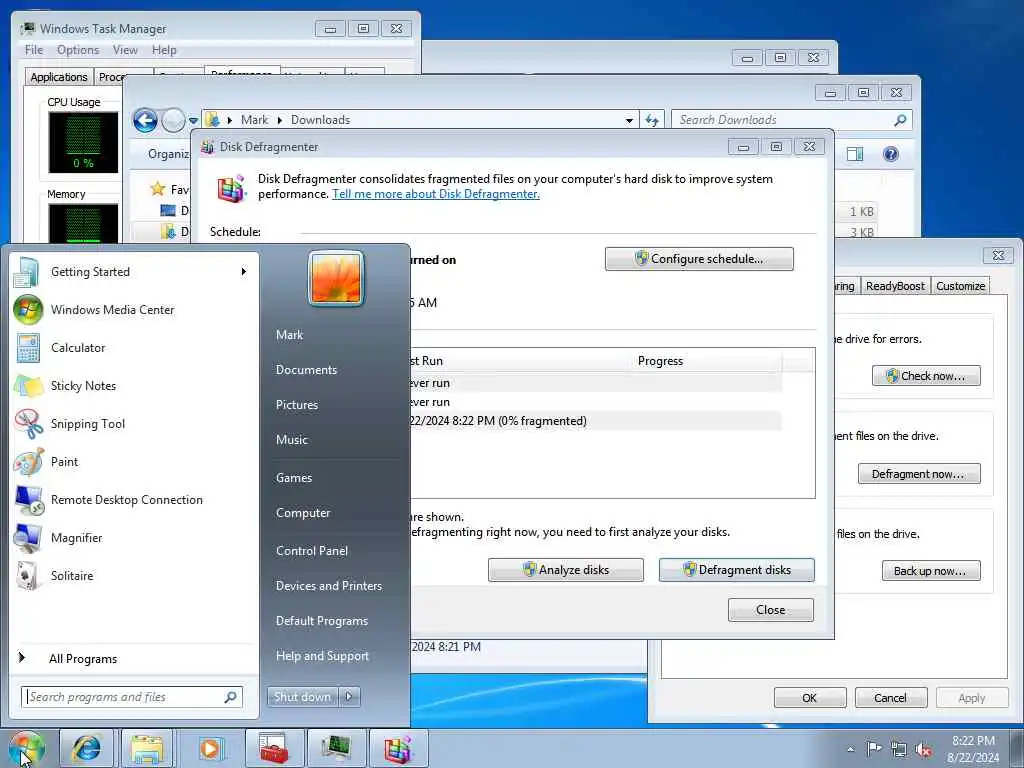1024x768 pixels.
Task: Click Defragment disks button
Action: pos(737,569)
